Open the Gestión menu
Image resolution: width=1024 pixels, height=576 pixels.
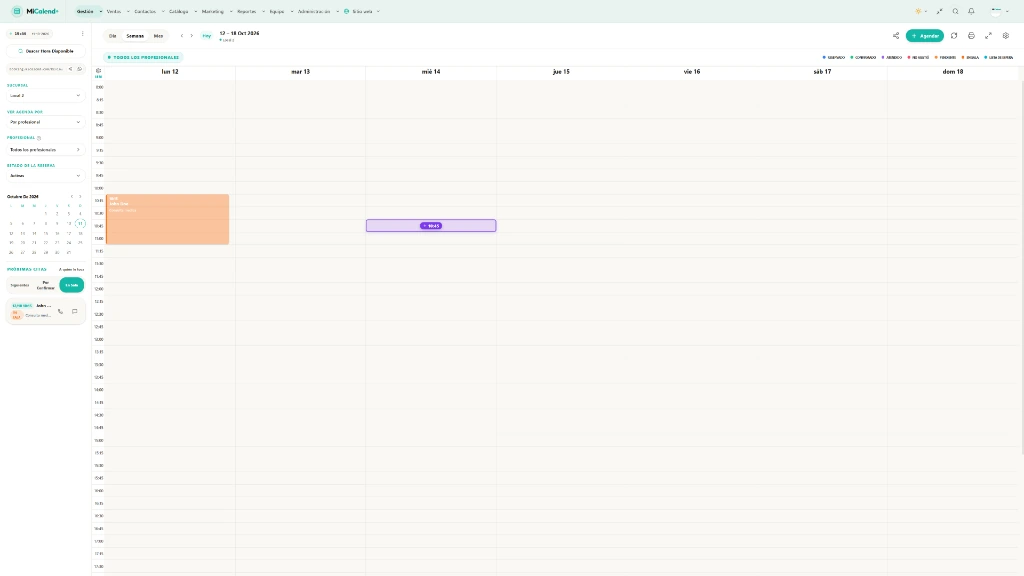point(88,11)
